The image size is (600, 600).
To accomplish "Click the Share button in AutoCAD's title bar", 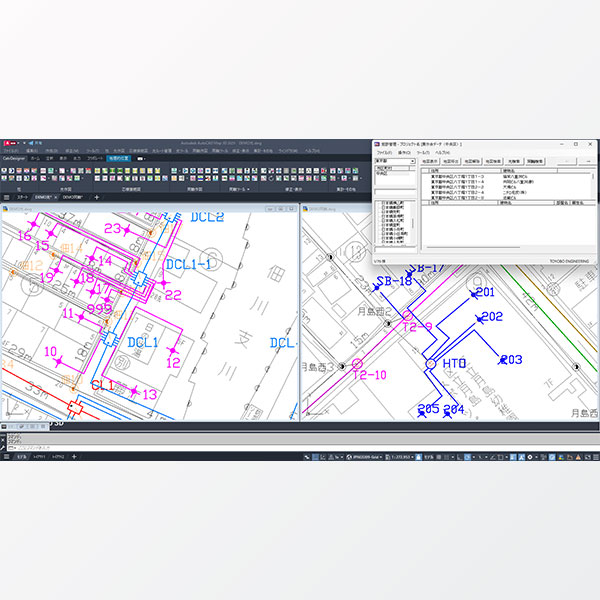I will tap(36, 143).
